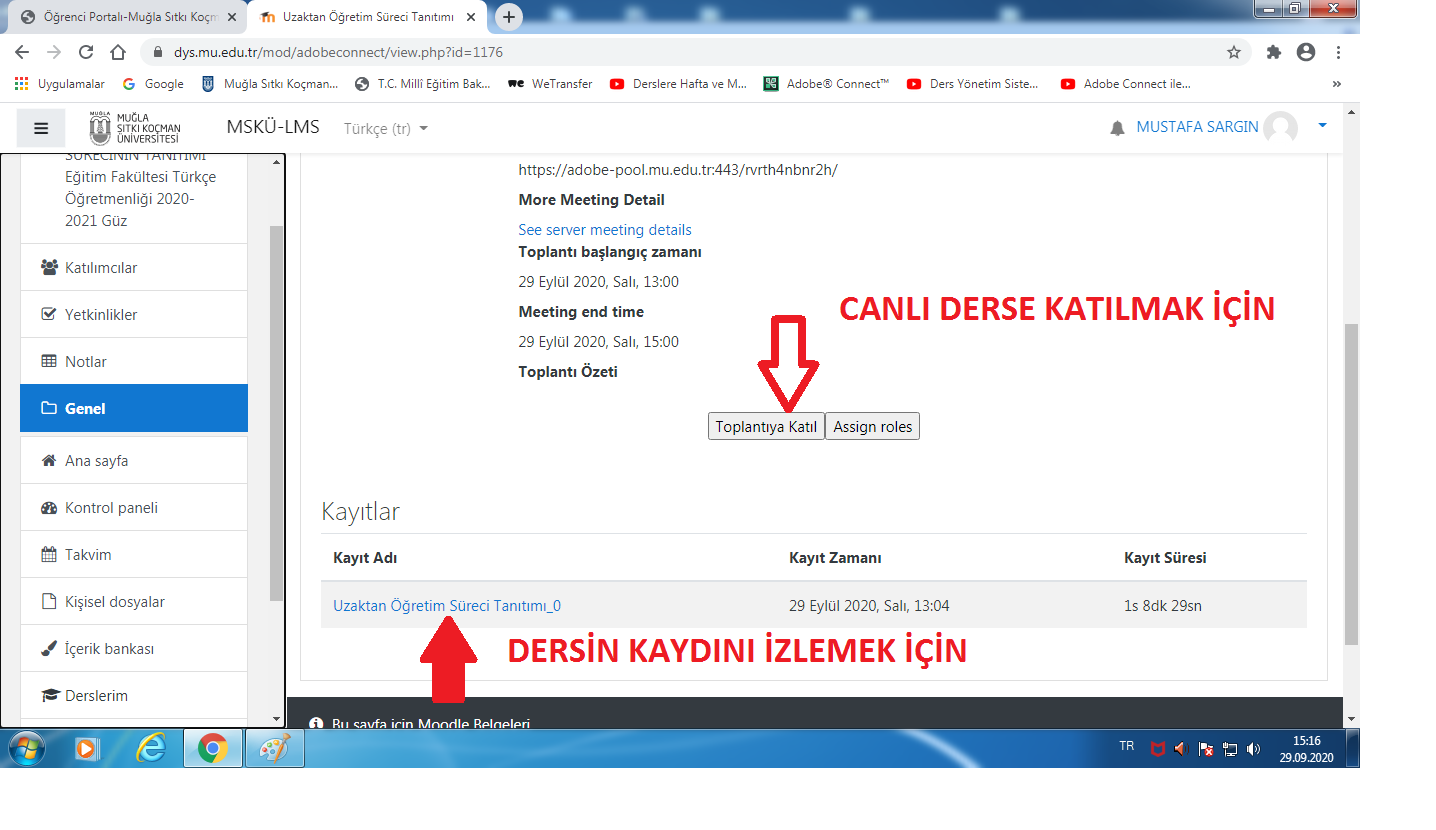Image resolution: width=1436 pixels, height=830 pixels.
Task: Open the Chrome three-dot menu
Action: click(x=1337, y=52)
